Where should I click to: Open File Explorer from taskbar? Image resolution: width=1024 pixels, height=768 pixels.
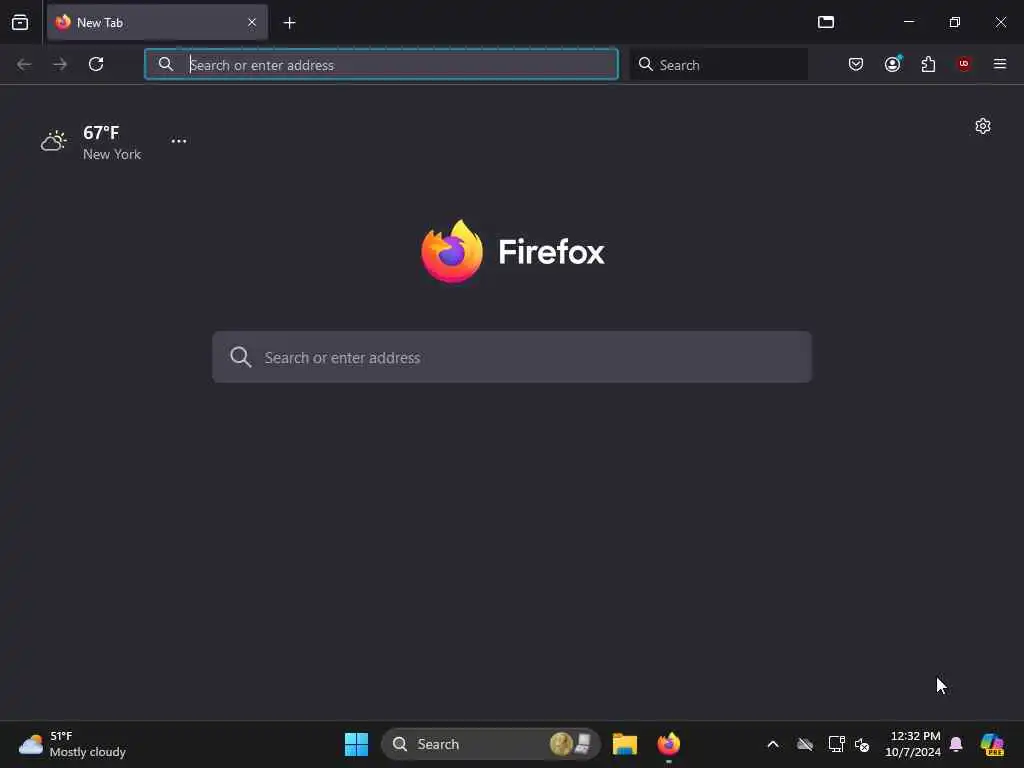tap(625, 744)
